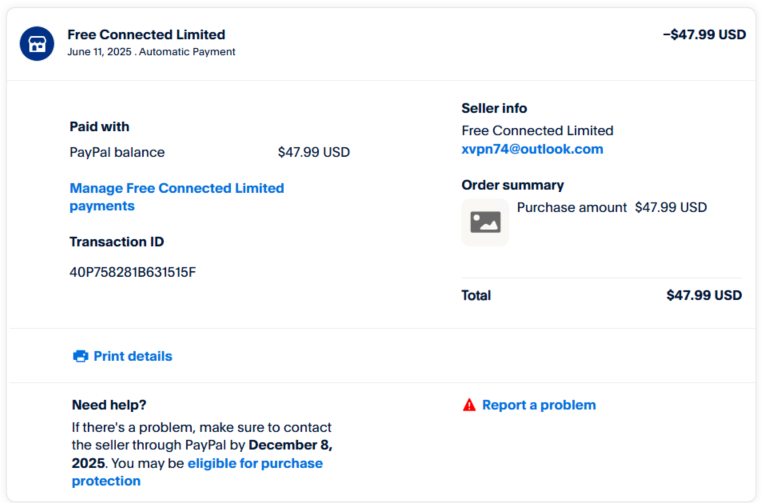Viewport: 761px width, 503px height.
Task: Click the June 11, 2025 Automatic Payment text
Action: coord(151,52)
